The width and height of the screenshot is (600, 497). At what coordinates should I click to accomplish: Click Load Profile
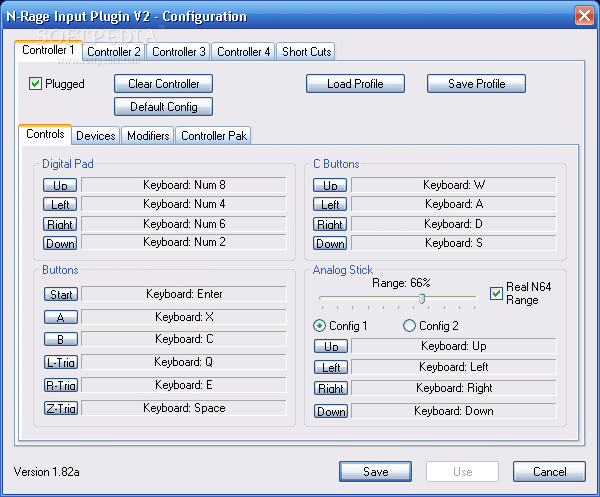click(x=355, y=83)
